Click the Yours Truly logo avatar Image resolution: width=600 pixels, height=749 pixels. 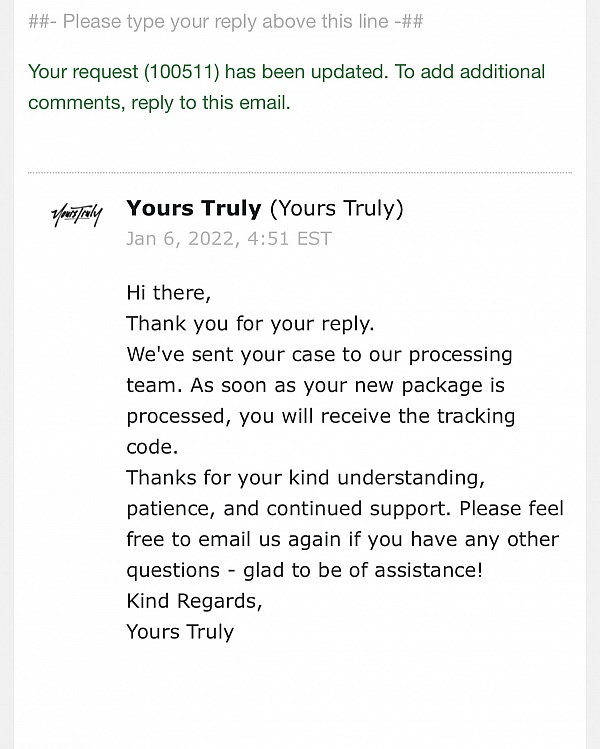pyautogui.click(x=76, y=216)
